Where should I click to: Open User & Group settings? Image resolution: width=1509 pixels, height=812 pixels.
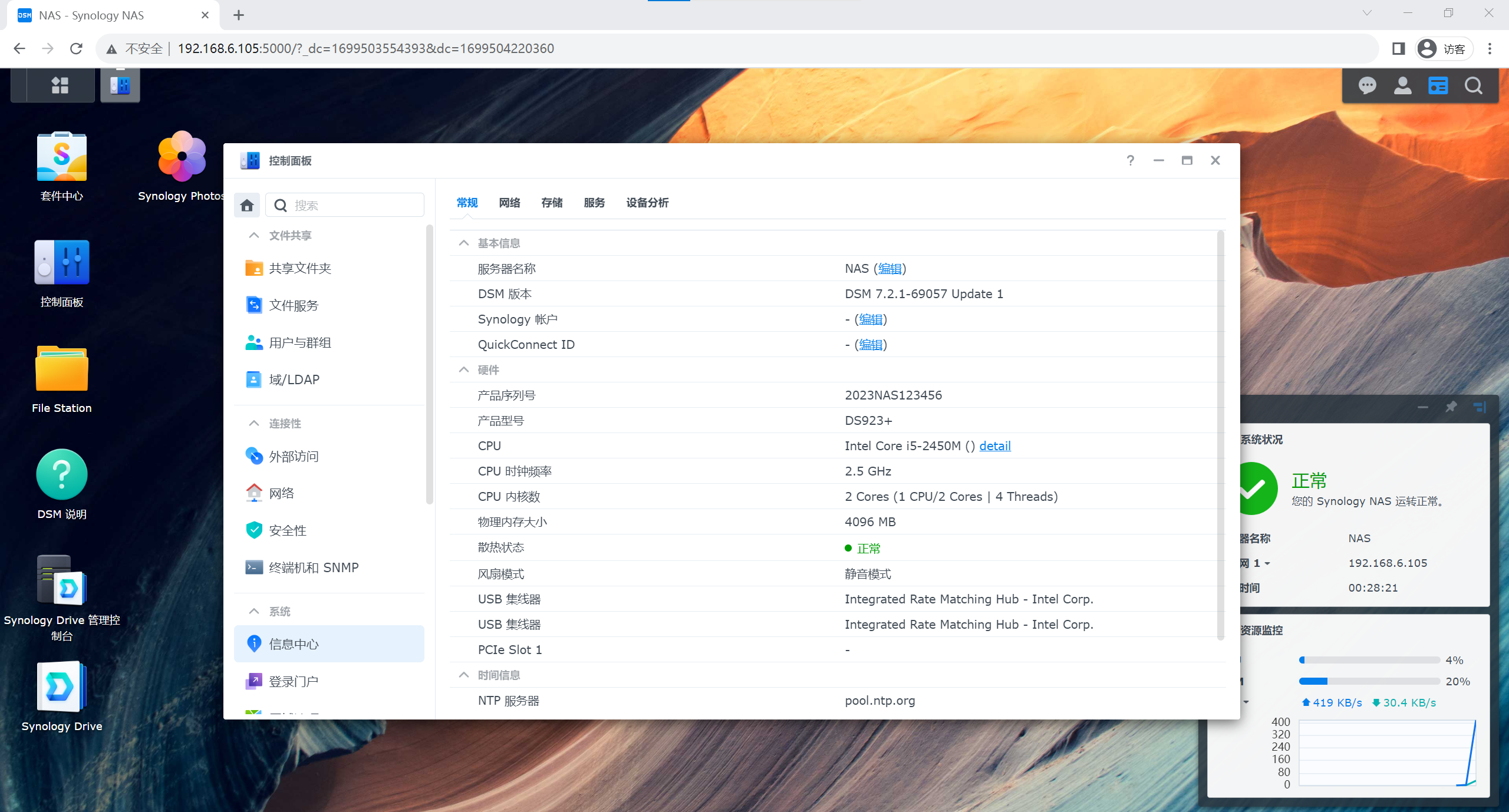pyautogui.click(x=329, y=342)
